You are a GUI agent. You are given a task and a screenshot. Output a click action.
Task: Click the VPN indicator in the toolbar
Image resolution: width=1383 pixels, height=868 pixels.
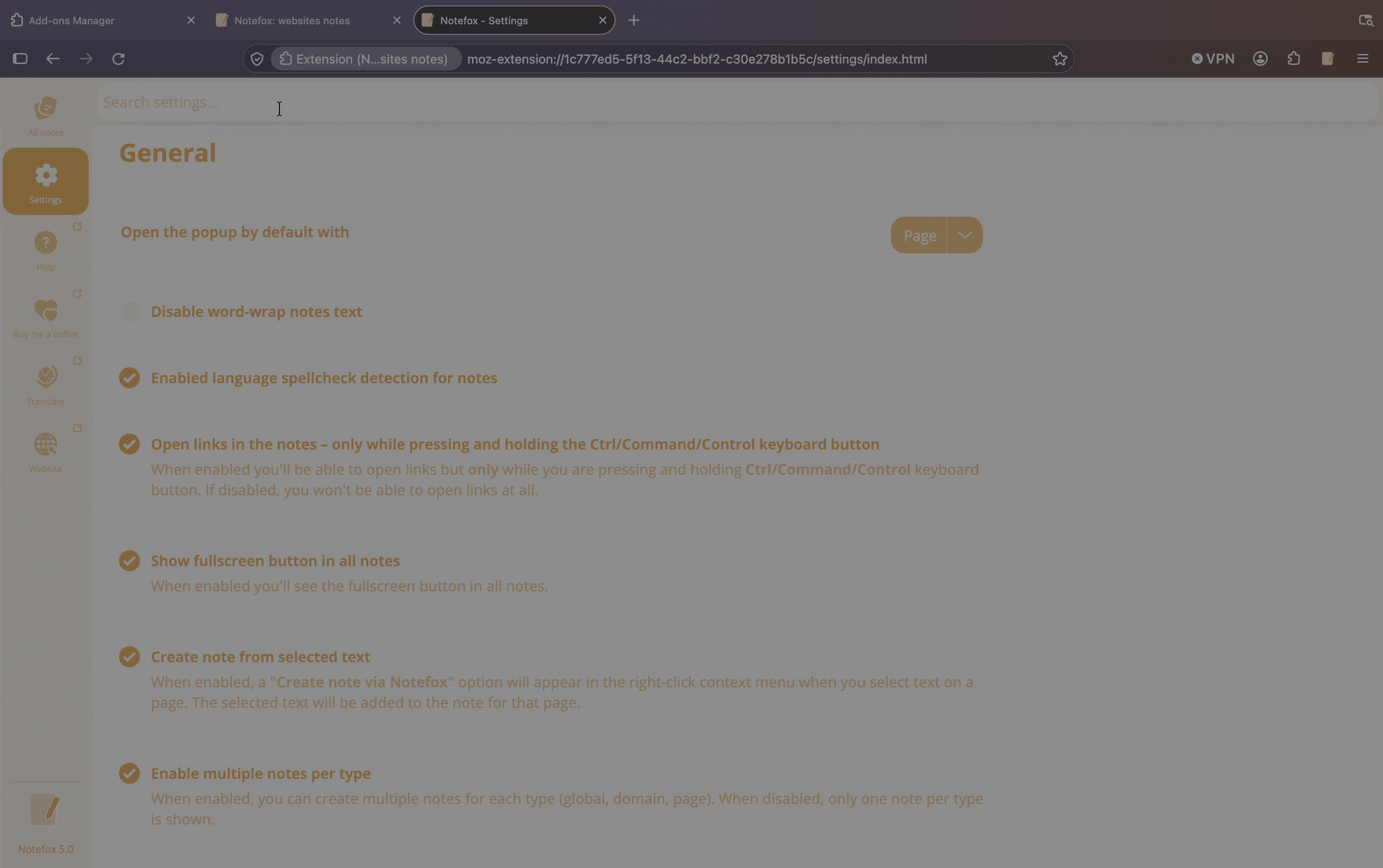point(1213,59)
